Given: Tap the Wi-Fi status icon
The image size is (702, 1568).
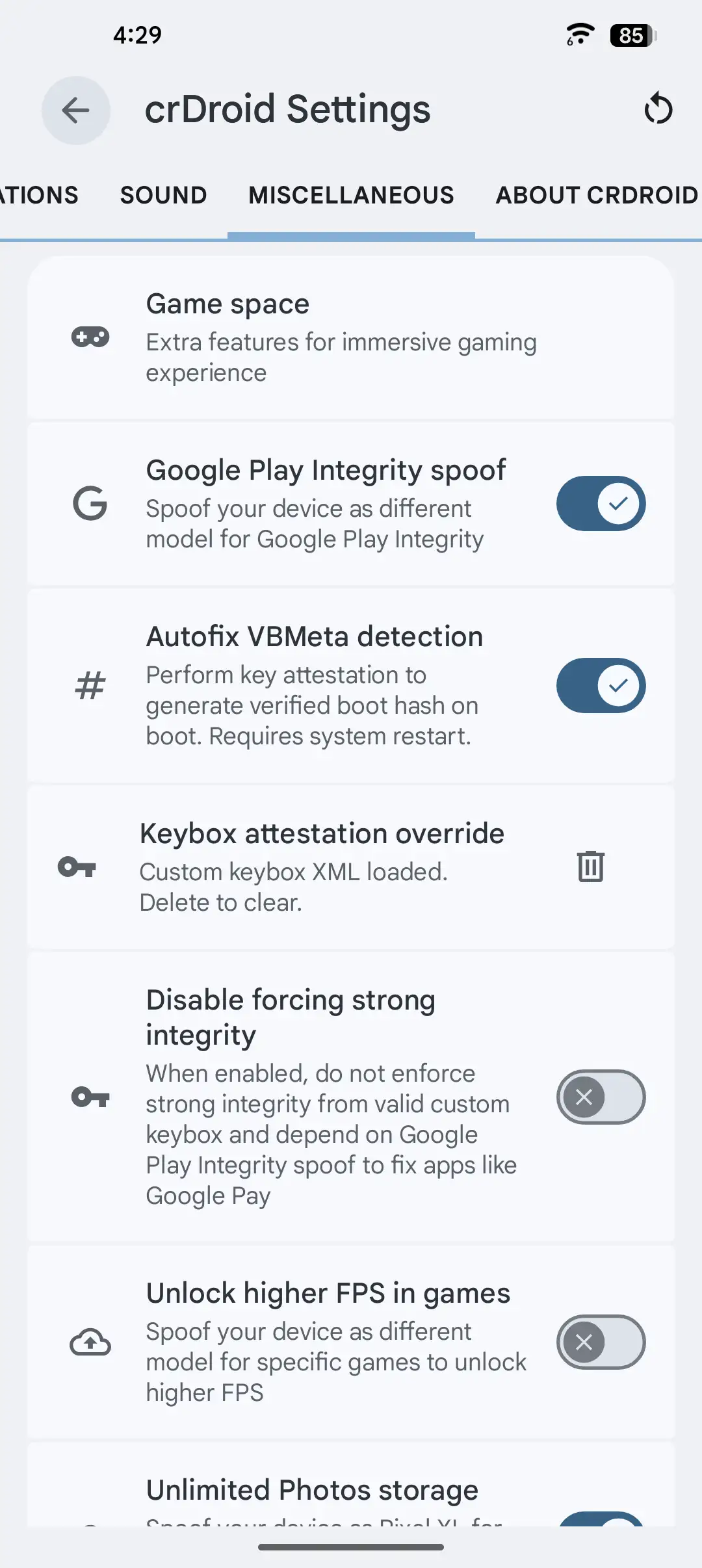Looking at the screenshot, I should click(579, 34).
